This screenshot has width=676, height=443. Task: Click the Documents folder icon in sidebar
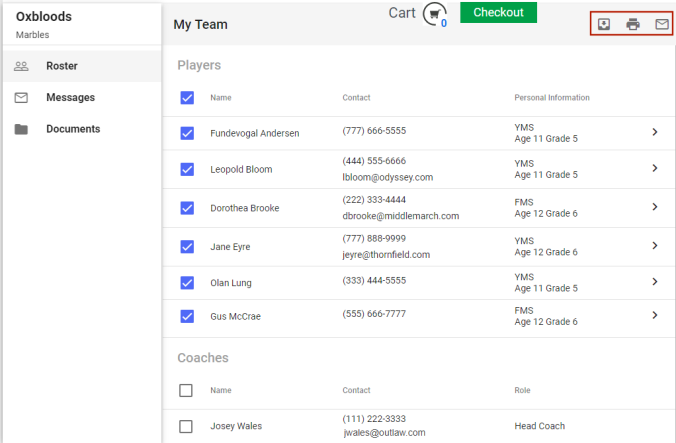21,129
